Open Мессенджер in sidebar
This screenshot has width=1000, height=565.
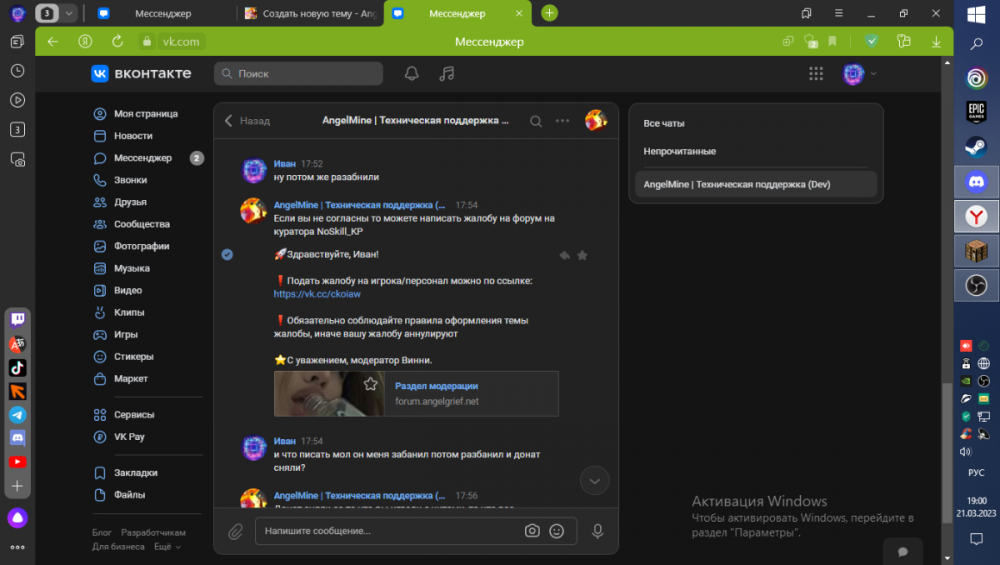[142, 158]
